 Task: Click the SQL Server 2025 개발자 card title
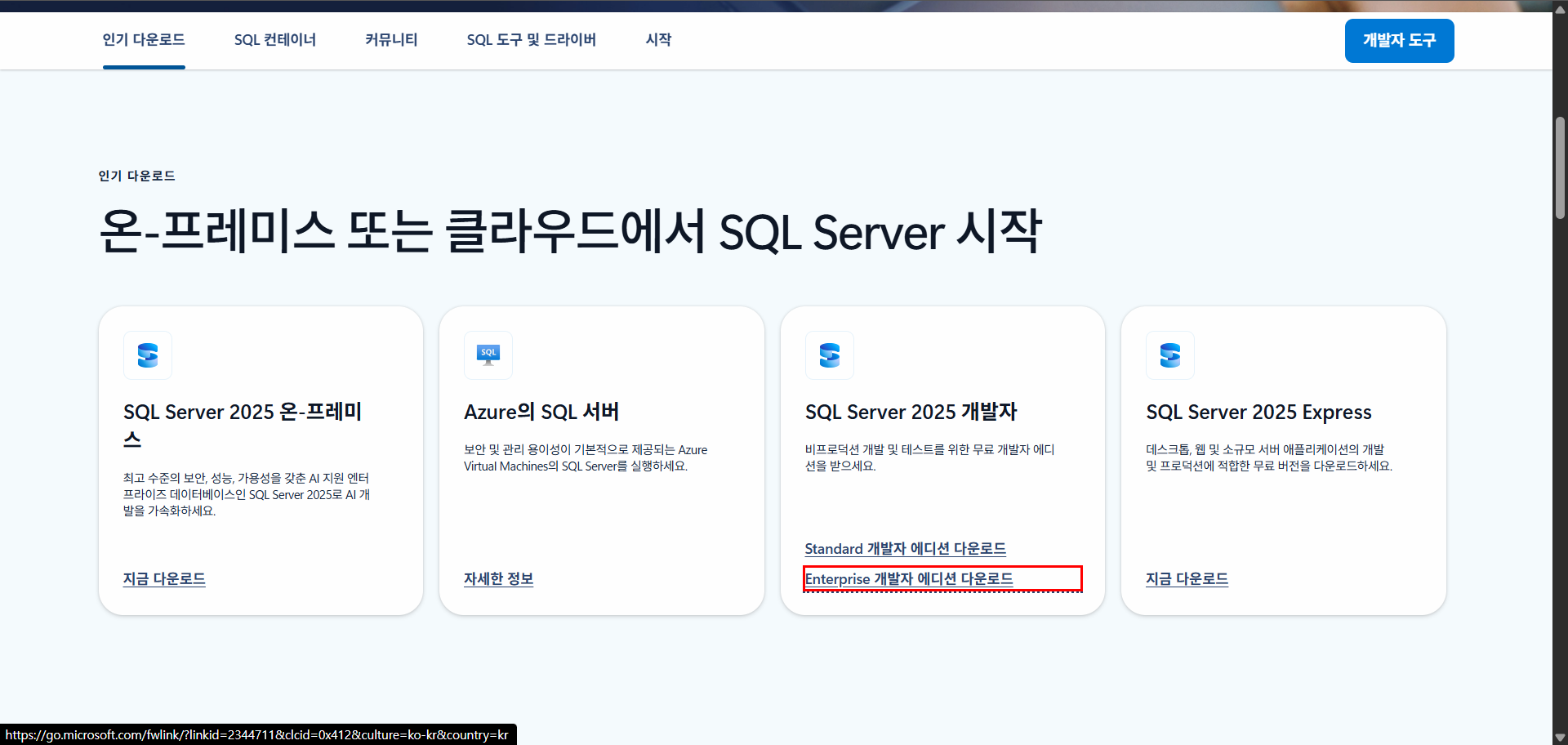pos(911,412)
